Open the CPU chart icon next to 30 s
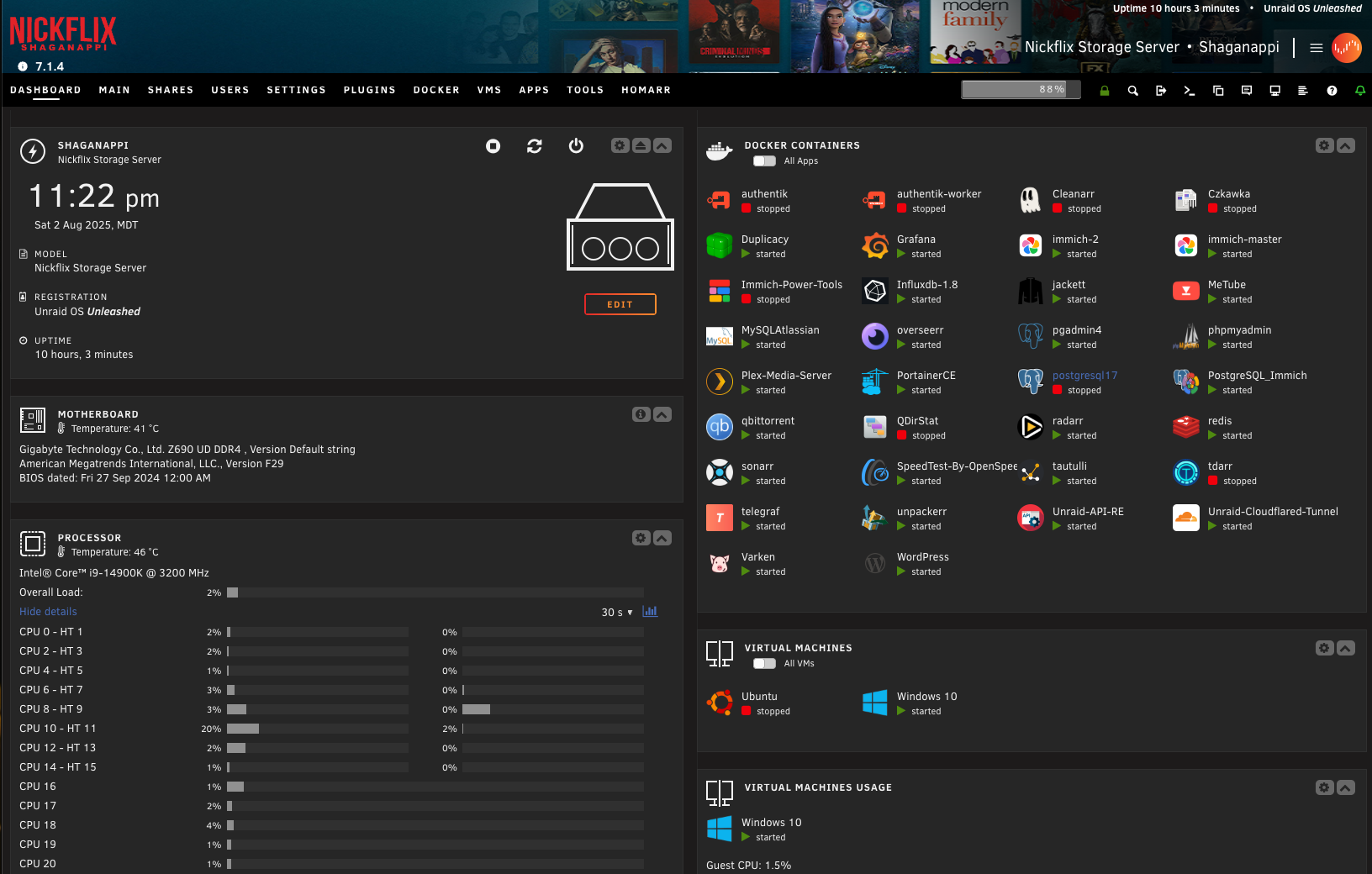Image resolution: width=1372 pixels, height=874 pixels. (650, 612)
